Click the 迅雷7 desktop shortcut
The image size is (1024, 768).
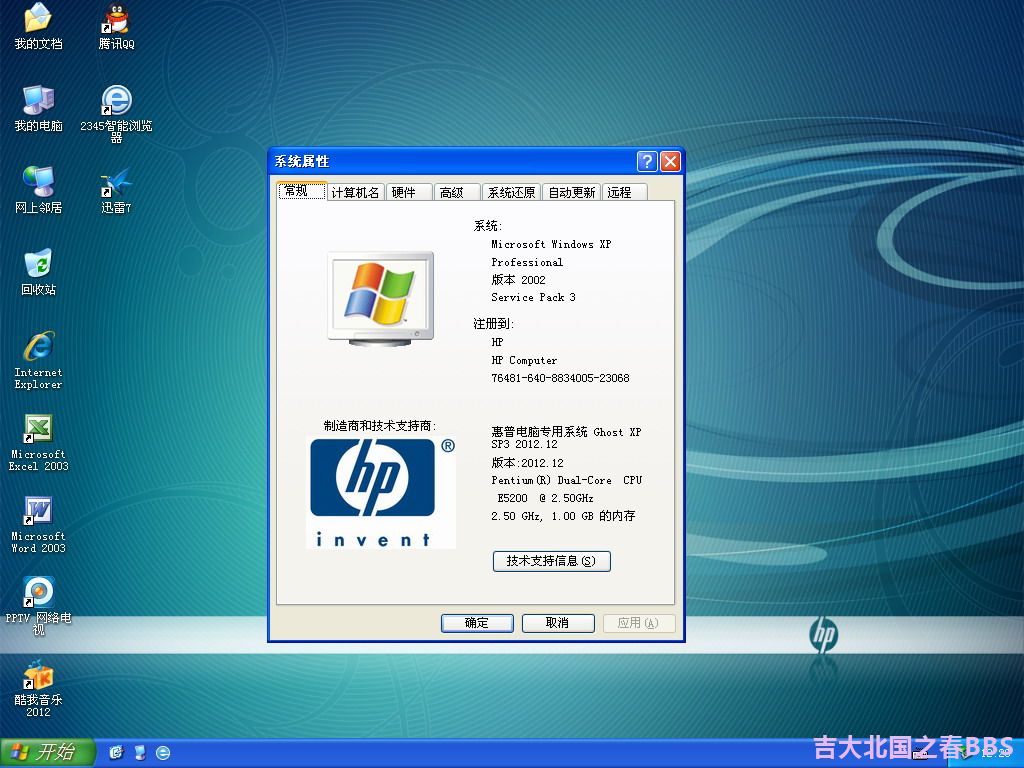pyautogui.click(x=116, y=190)
